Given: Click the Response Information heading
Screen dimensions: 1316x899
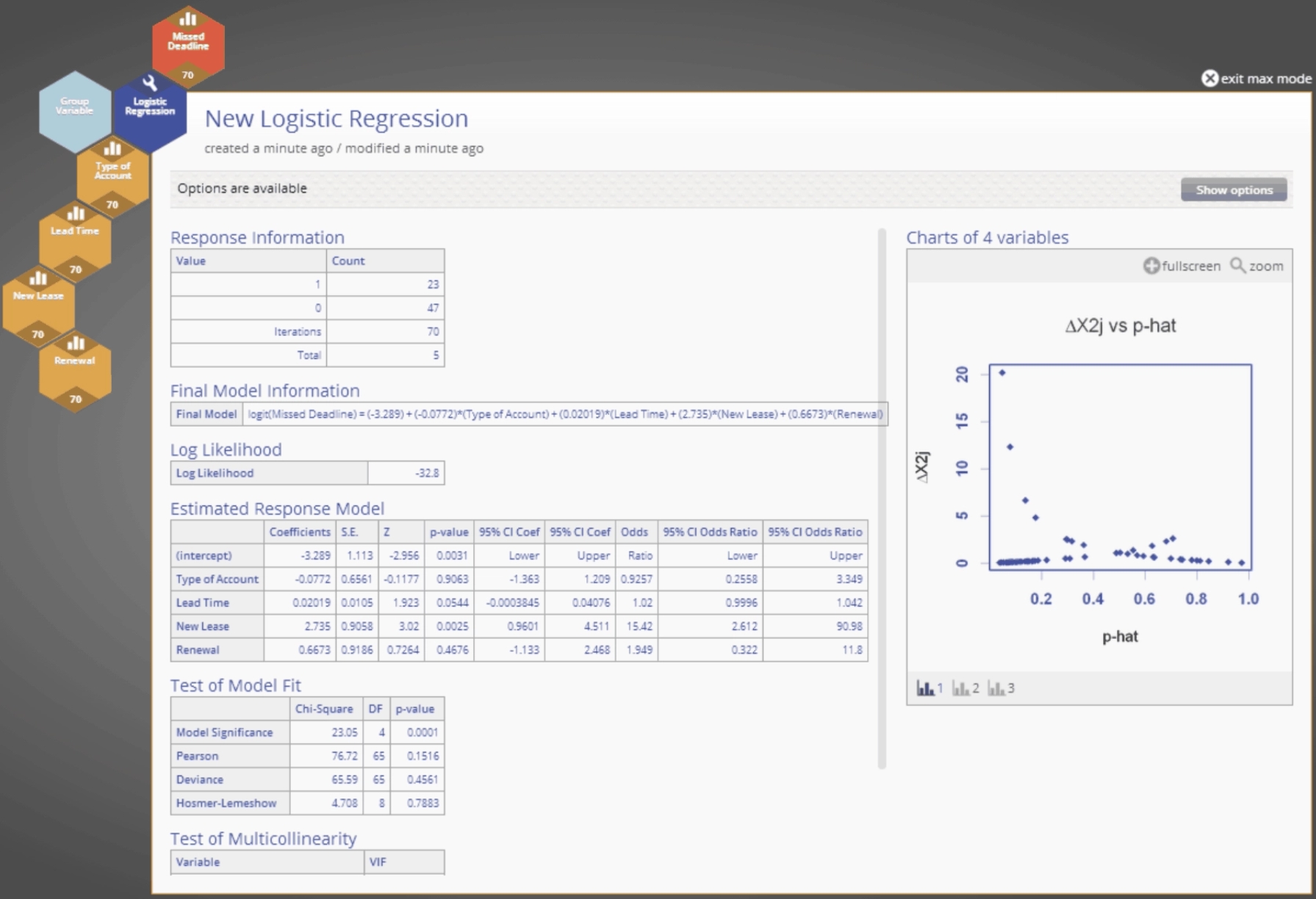Looking at the screenshot, I should pos(257,237).
